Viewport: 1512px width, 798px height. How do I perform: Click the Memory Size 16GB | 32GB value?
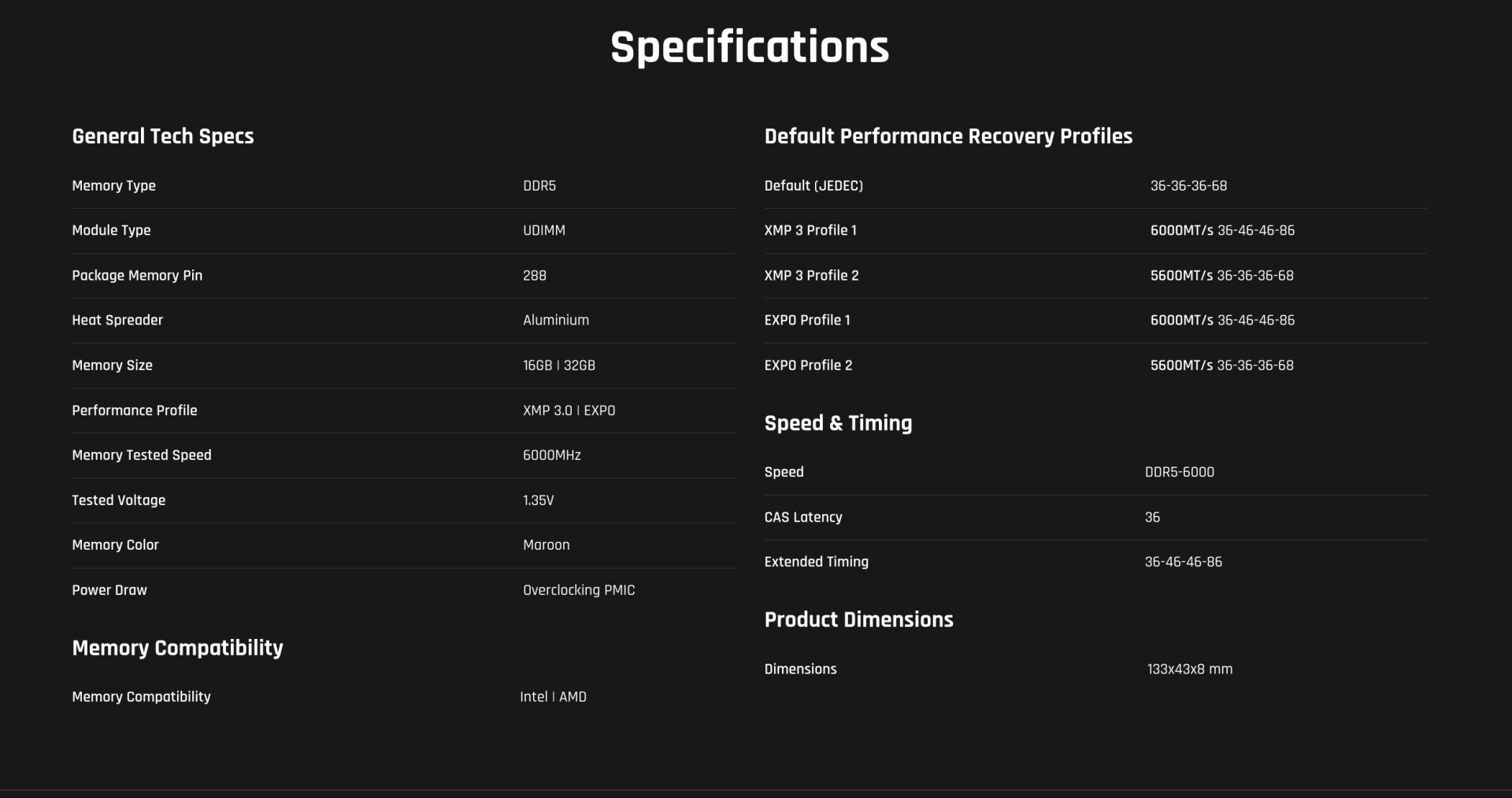point(559,366)
